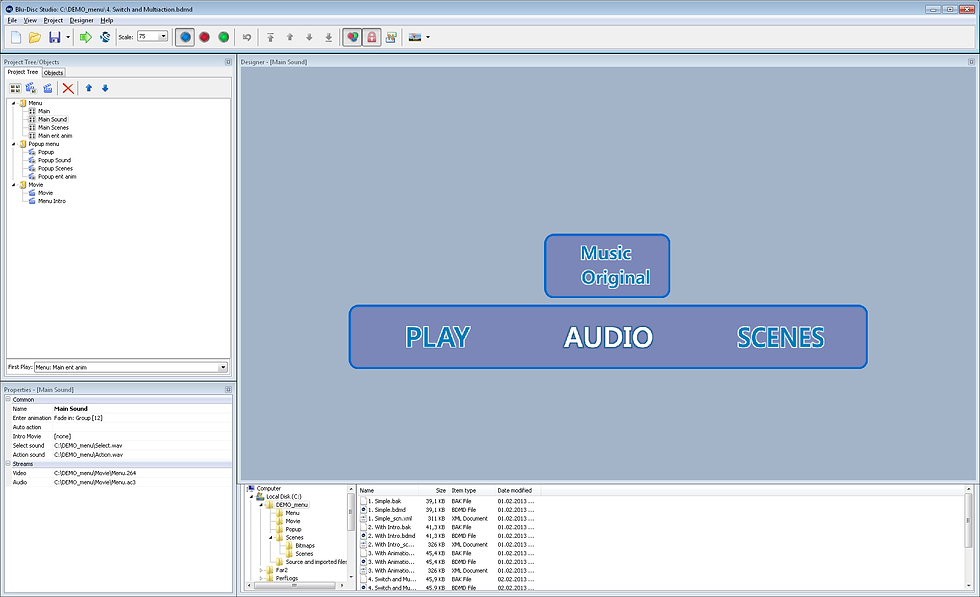
Task: Move object up one level in the toolbar
Action: pyautogui.click(x=290, y=38)
